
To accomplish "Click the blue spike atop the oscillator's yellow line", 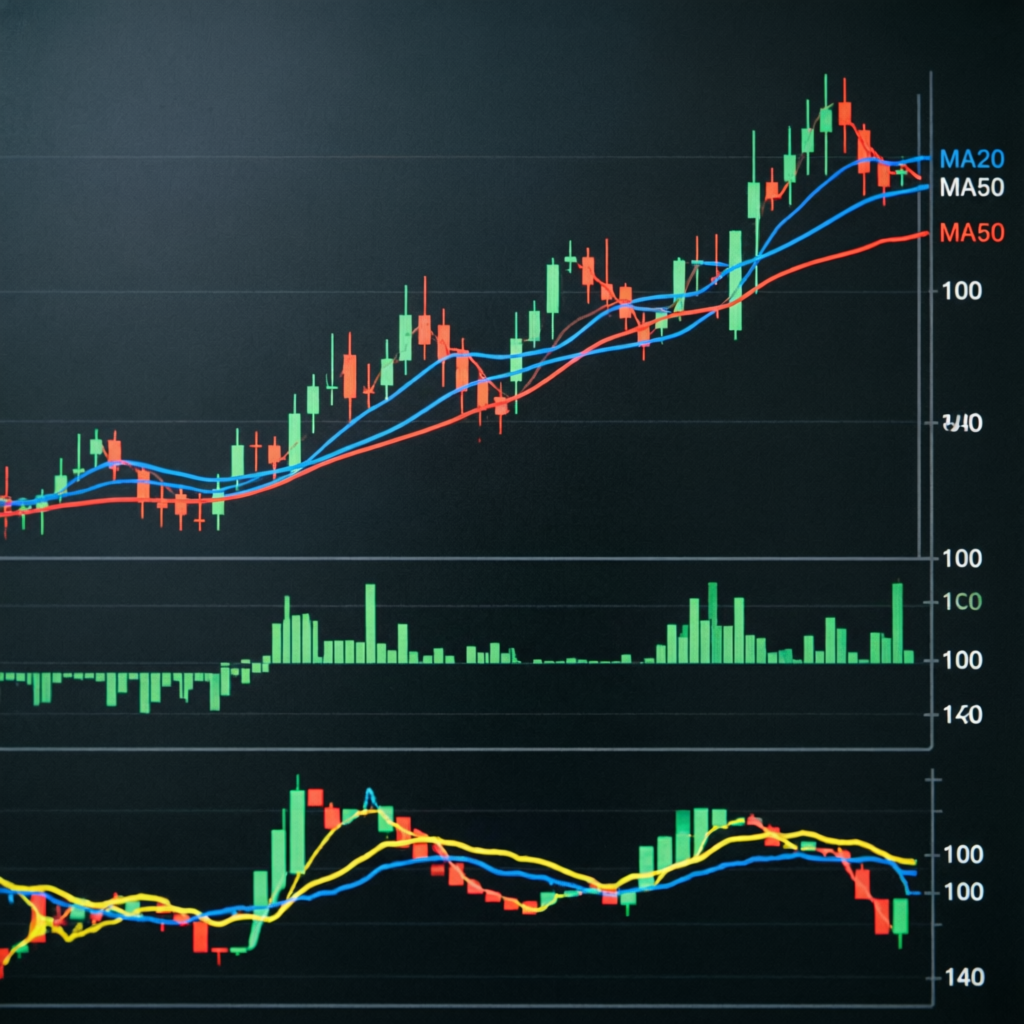I will pyautogui.click(x=370, y=798).
